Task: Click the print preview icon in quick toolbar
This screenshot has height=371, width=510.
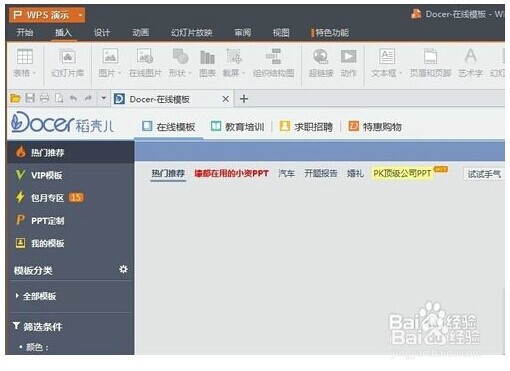Action: click(x=59, y=98)
